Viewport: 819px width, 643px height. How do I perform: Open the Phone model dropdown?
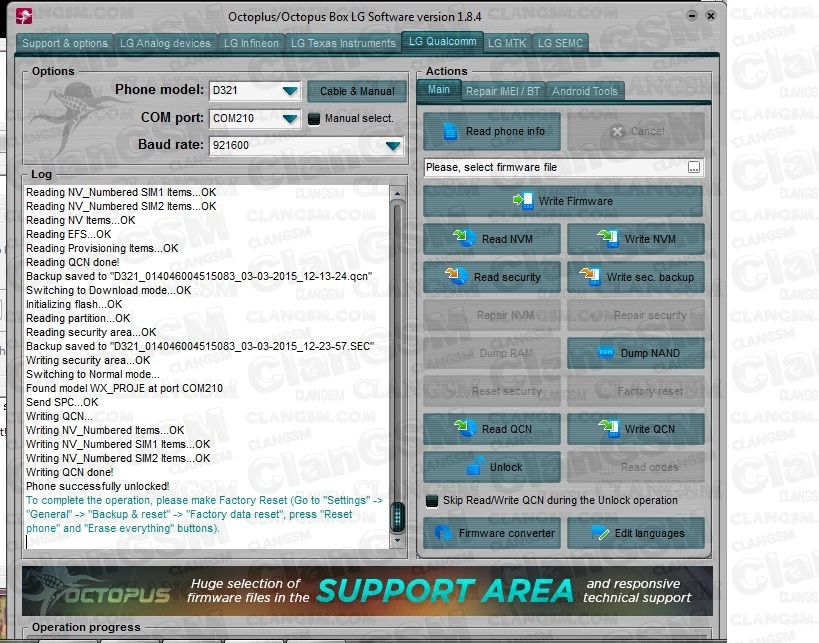click(290, 91)
